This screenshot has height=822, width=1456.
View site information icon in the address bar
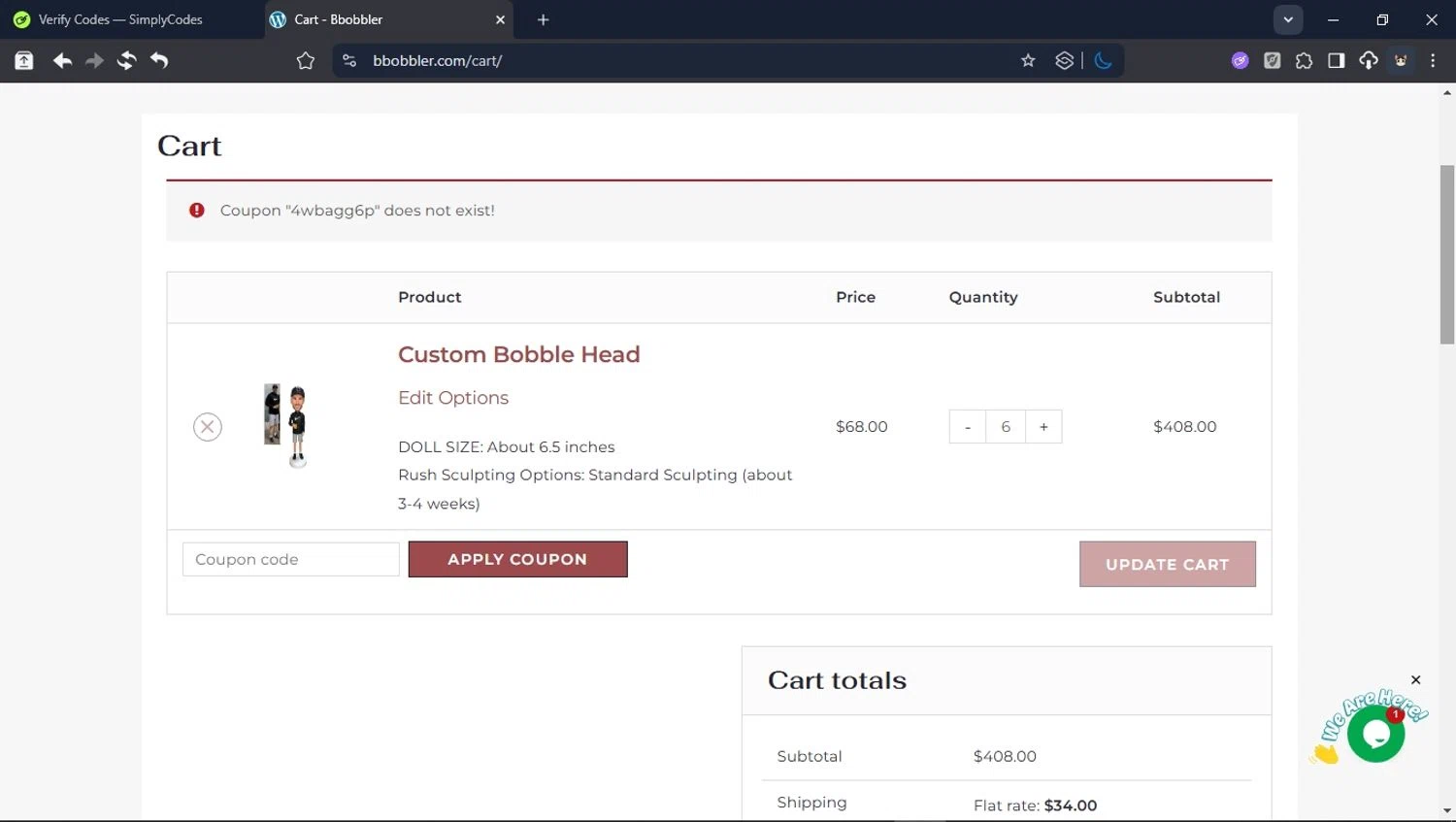(349, 60)
